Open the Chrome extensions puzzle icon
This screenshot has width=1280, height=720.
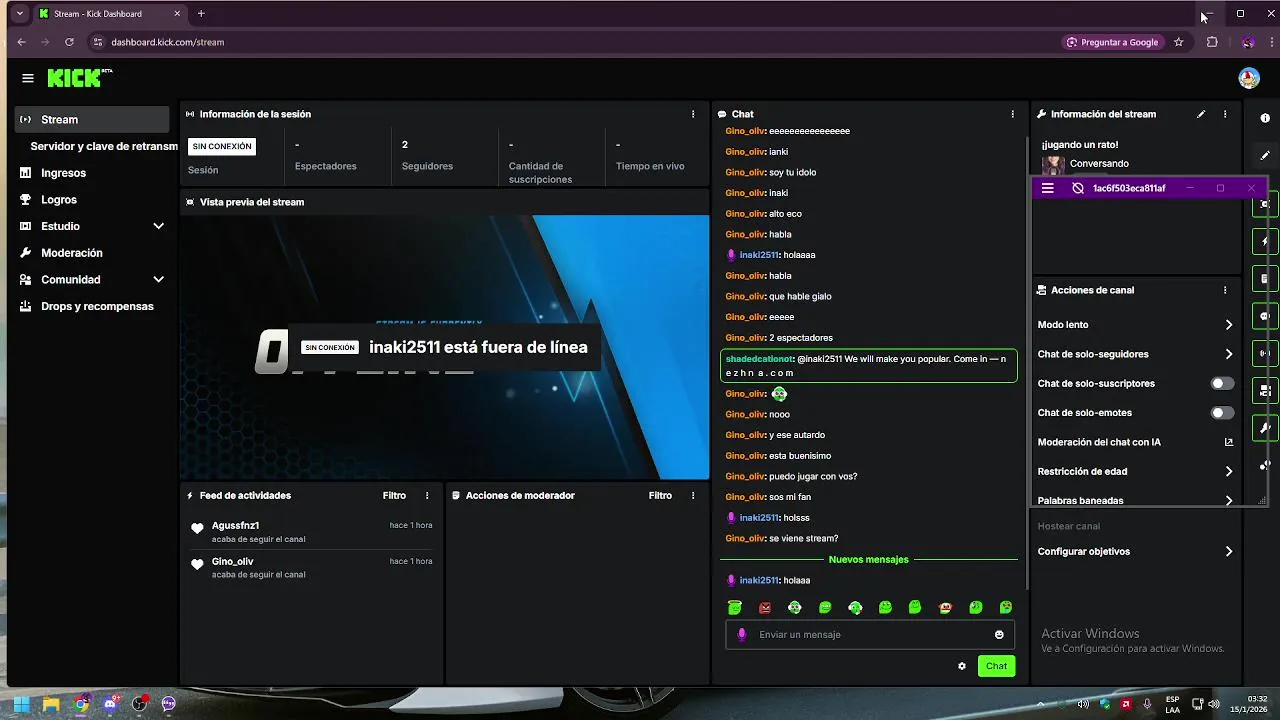click(1212, 42)
